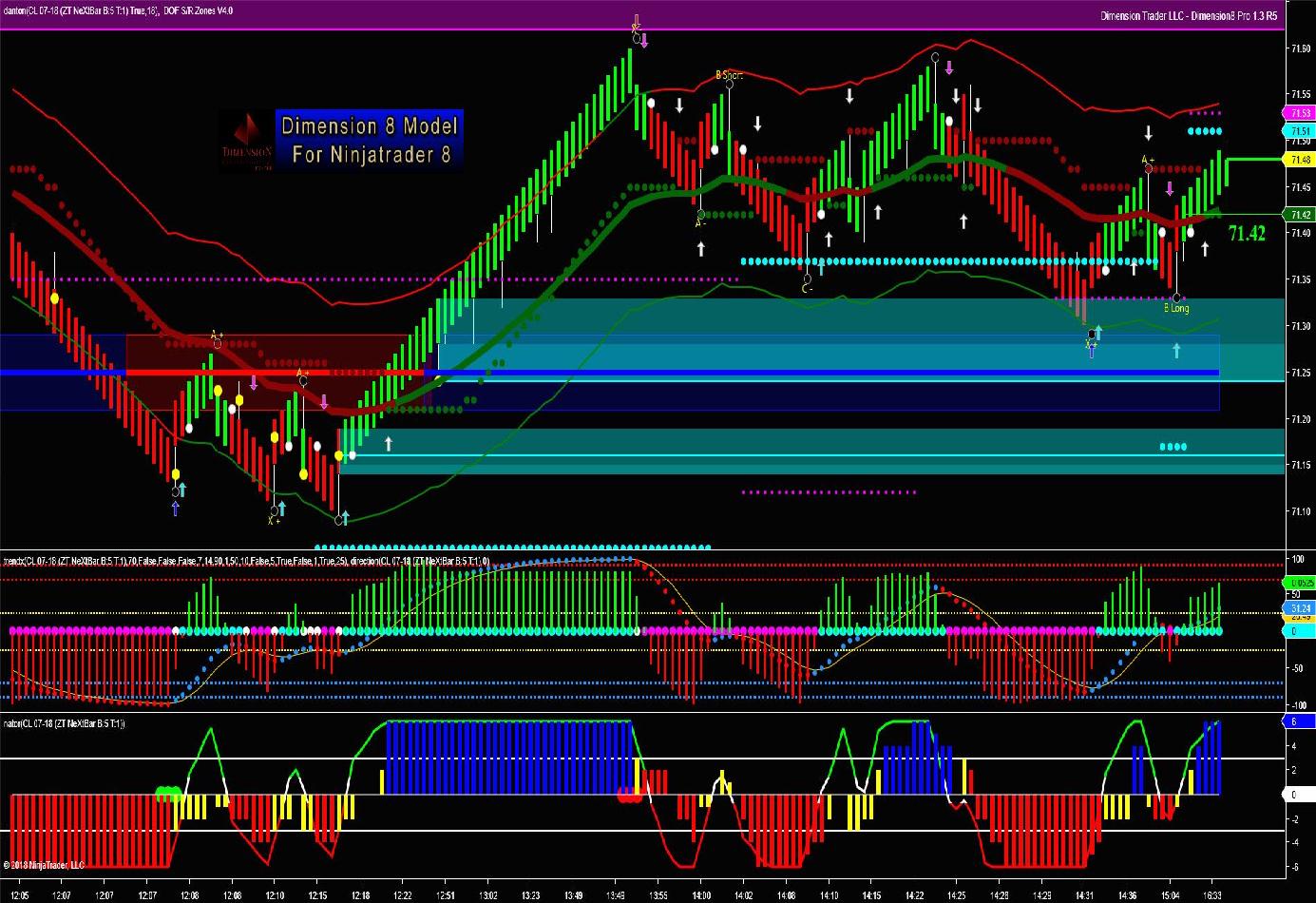The height and width of the screenshot is (903, 1316).
Task: Click the 13:02 time axis label
Action: [488, 895]
